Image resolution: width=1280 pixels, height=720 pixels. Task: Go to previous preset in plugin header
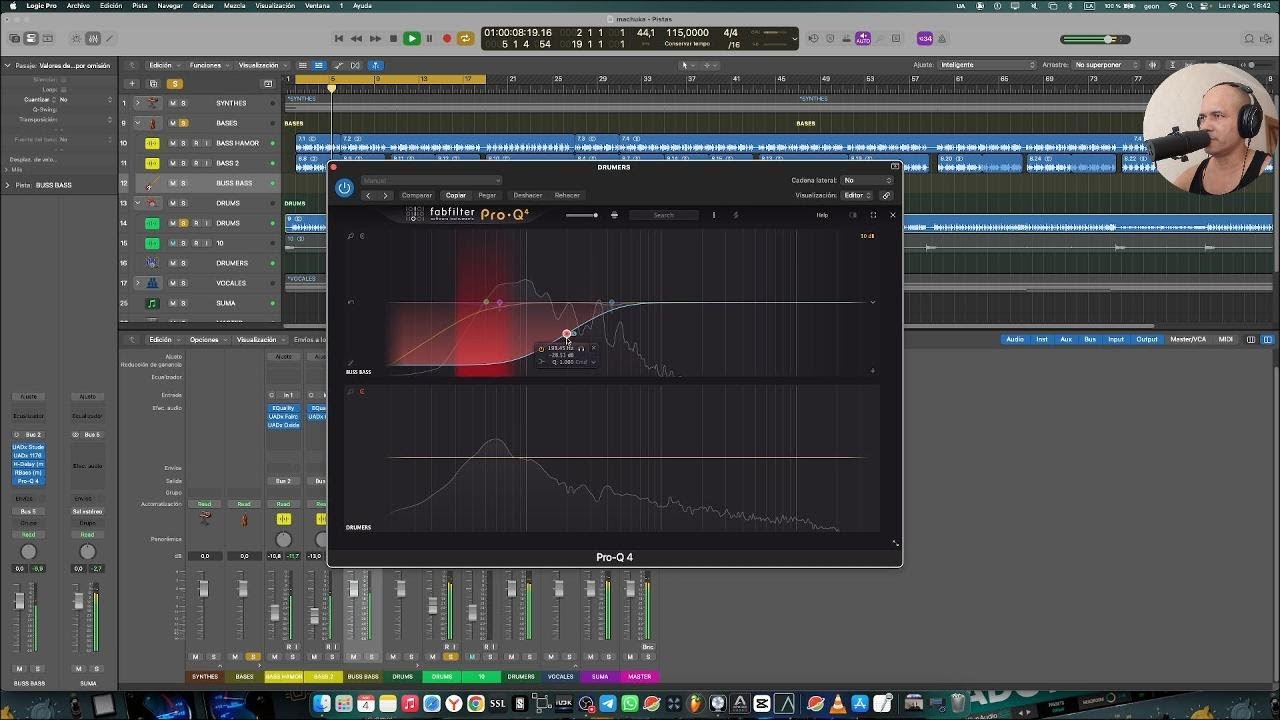pyautogui.click(x=368, y=195)
